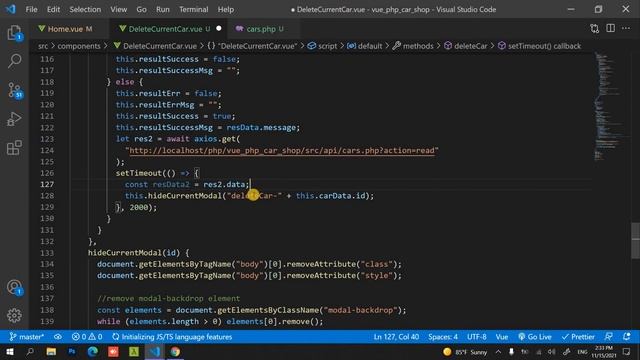Image resolution: width=640 pixels, height=360 pixels.
Task: Open the Help menu
Action: [226, 9]
